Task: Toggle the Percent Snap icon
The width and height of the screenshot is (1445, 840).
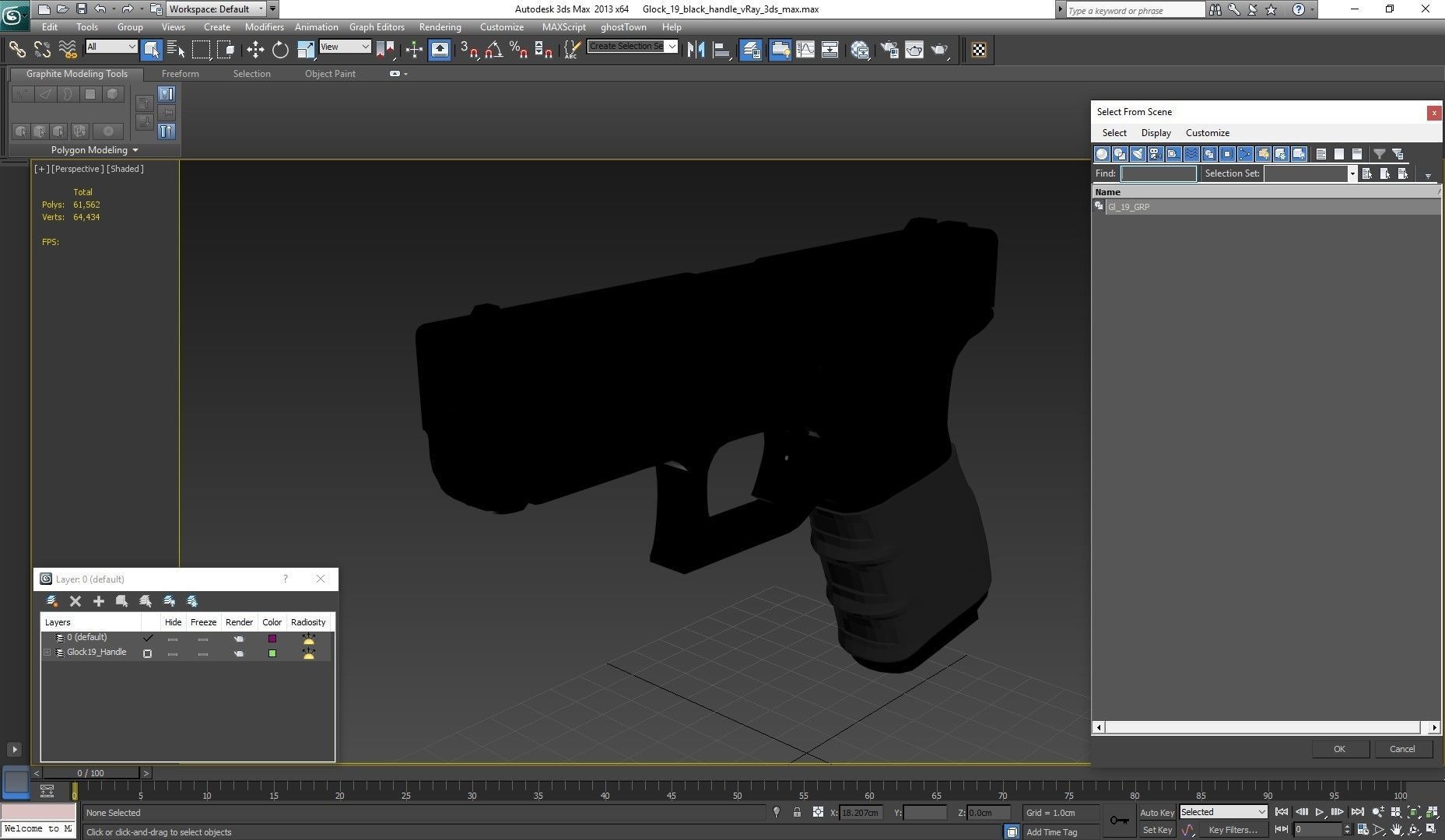Action: (518, 50)
